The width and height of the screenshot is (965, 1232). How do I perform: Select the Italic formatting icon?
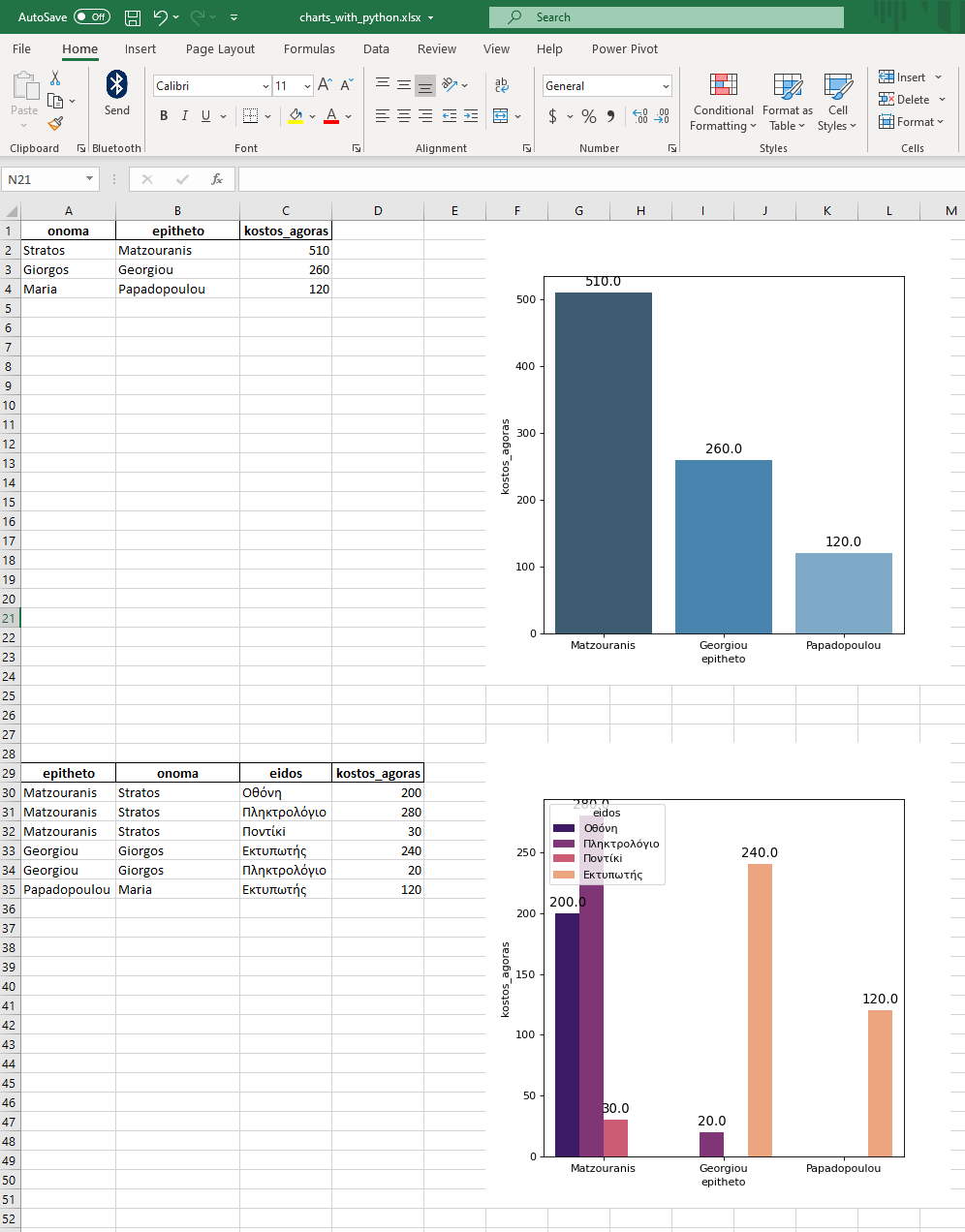[184, 115]
